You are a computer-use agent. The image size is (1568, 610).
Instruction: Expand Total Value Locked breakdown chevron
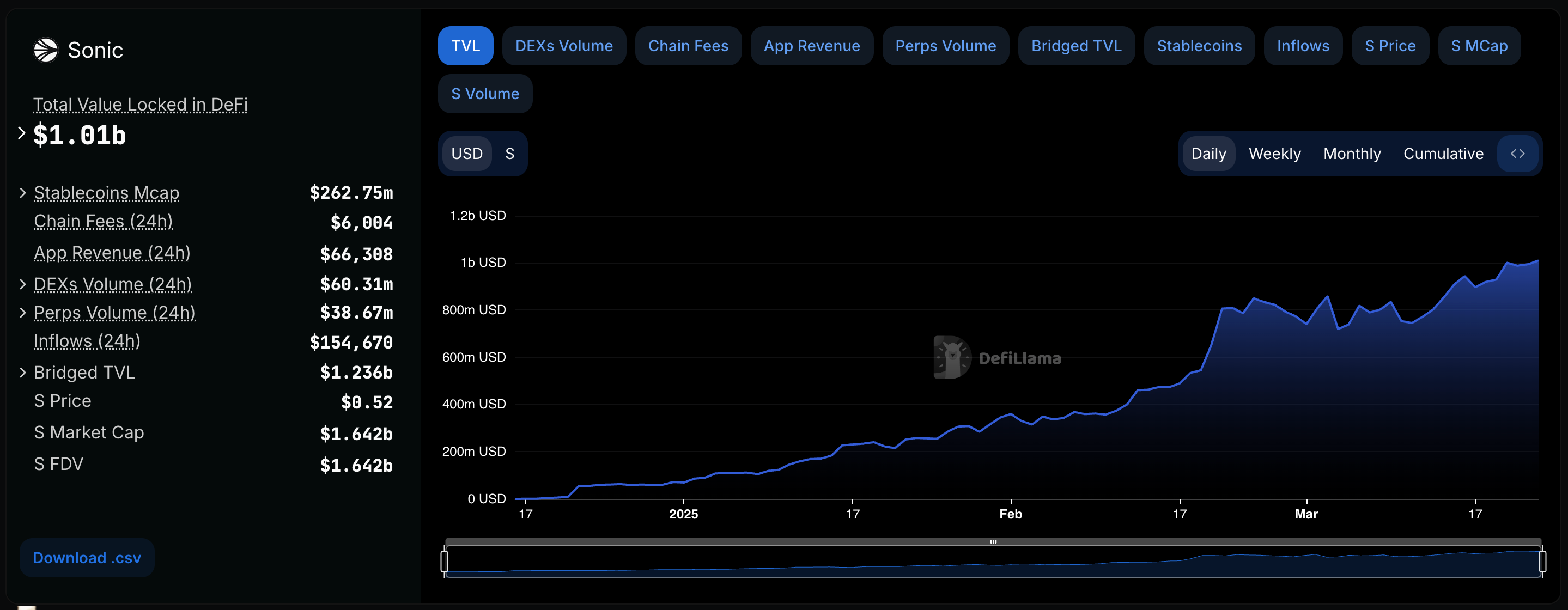pos(21,133)
